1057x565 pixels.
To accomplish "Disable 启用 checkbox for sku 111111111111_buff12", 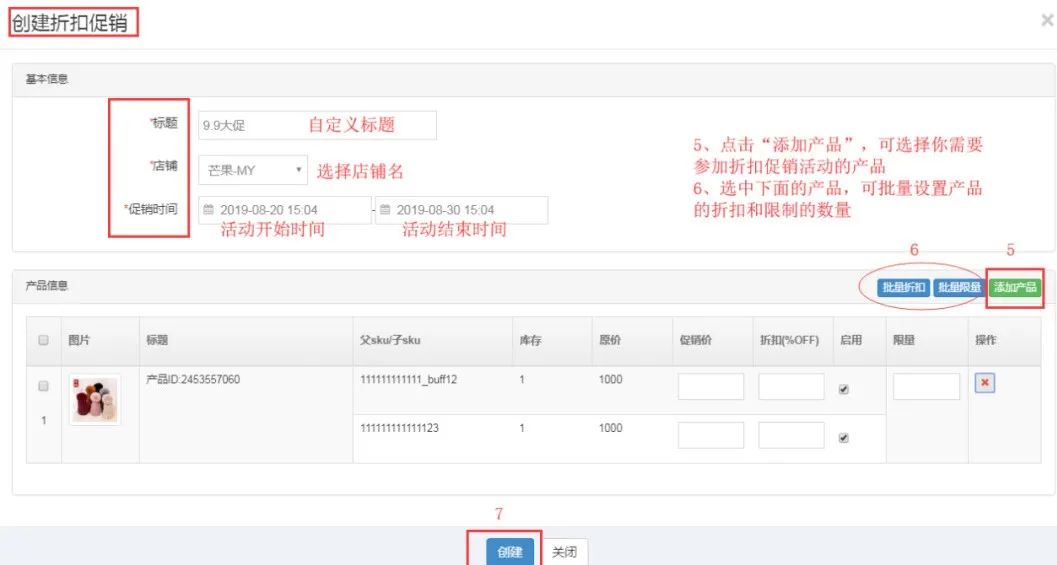I will click(x=844, y=390).
